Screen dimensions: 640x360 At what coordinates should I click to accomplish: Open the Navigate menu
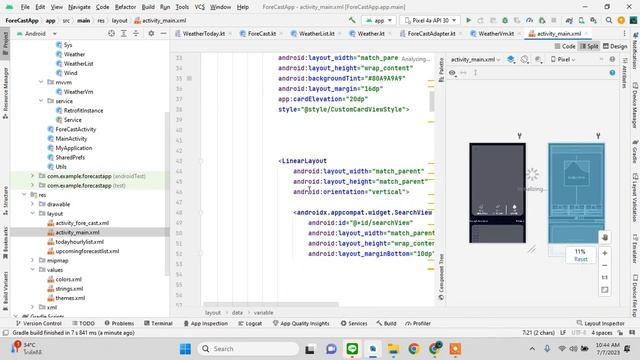[79, 7]
